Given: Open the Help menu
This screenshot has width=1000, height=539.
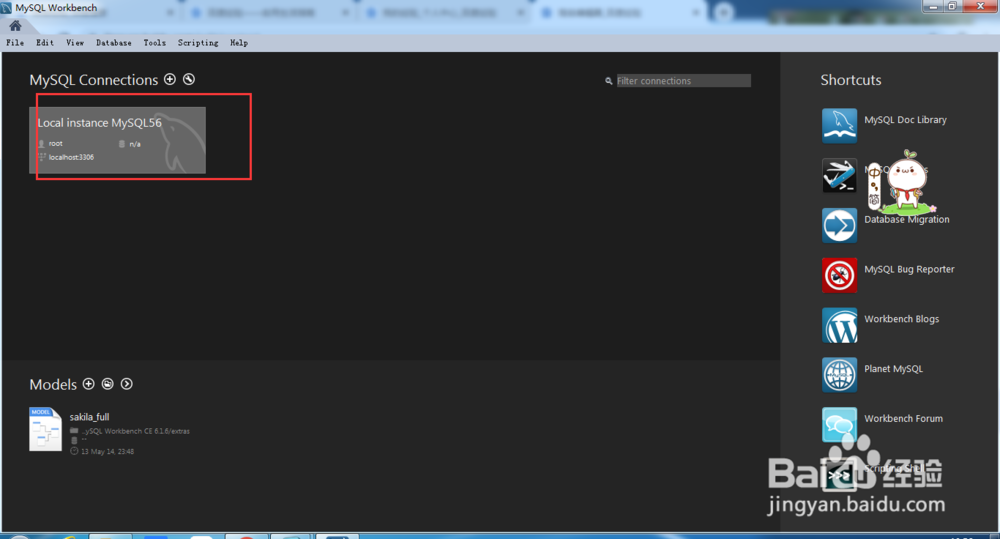Looking at the screenshot, I should point(239,43).
